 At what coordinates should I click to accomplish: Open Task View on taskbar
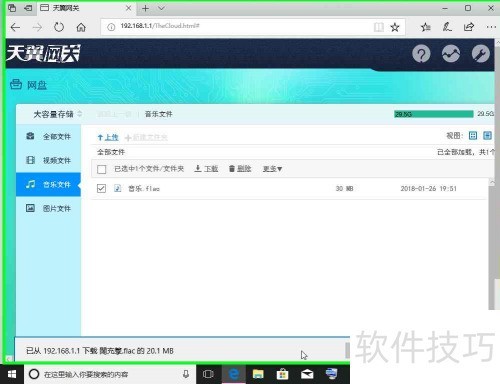pos(208,374)
